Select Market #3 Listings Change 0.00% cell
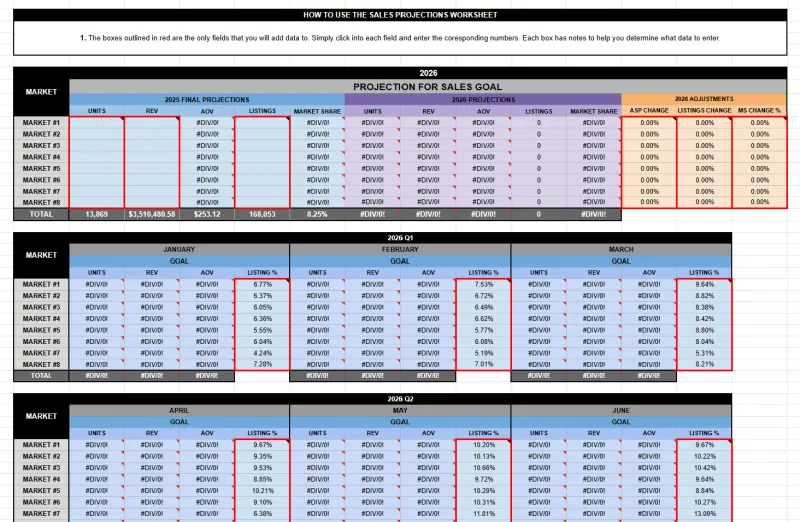Screen dimensions: 800x522 [704, 146]
